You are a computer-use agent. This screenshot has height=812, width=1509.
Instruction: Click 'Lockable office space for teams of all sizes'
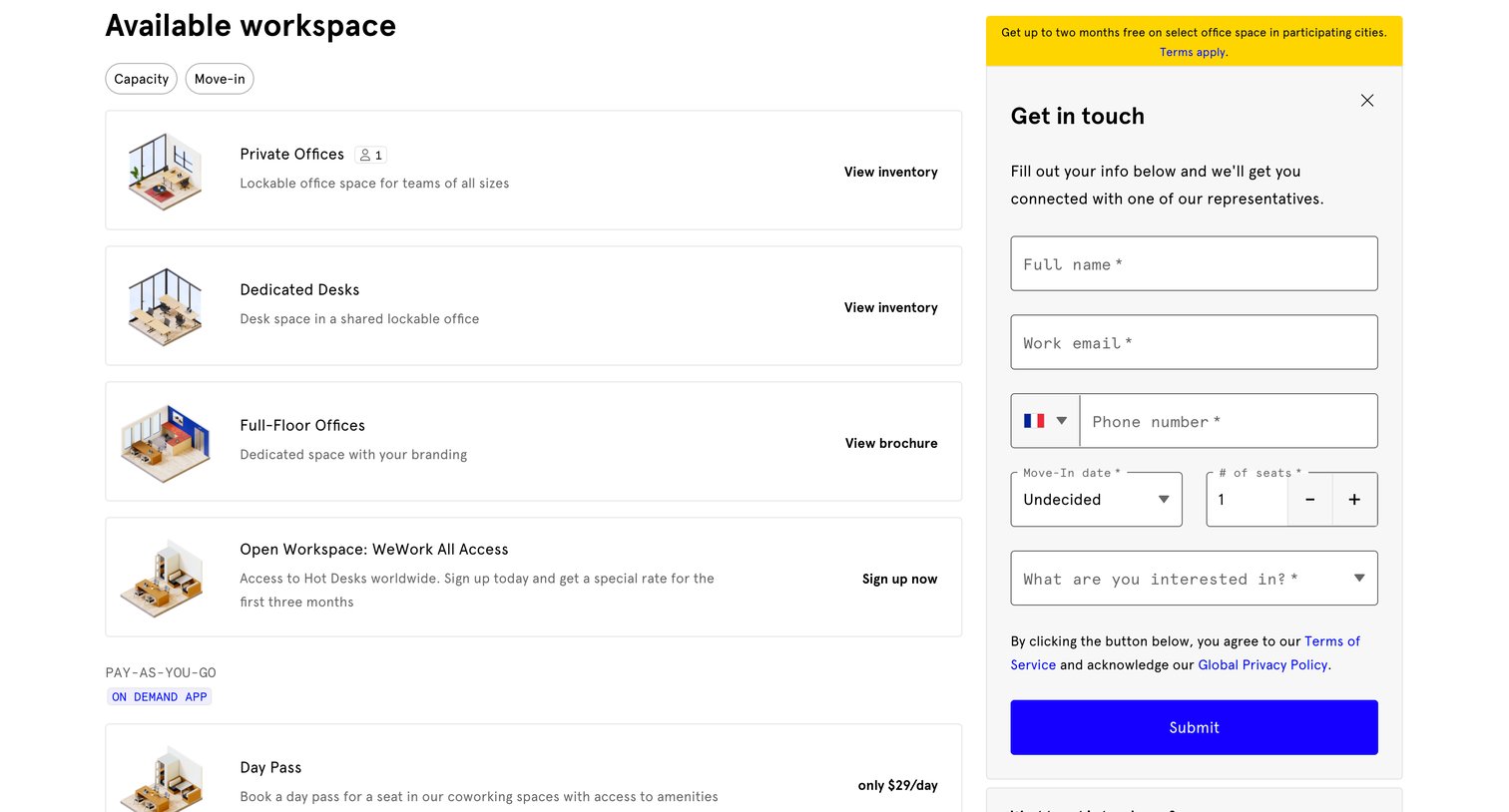pos(374,184)
